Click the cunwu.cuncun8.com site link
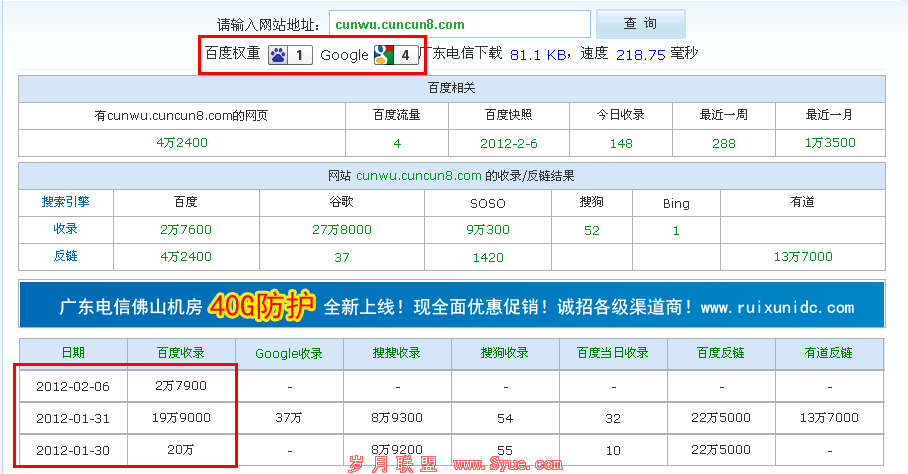 pos(419,176)
